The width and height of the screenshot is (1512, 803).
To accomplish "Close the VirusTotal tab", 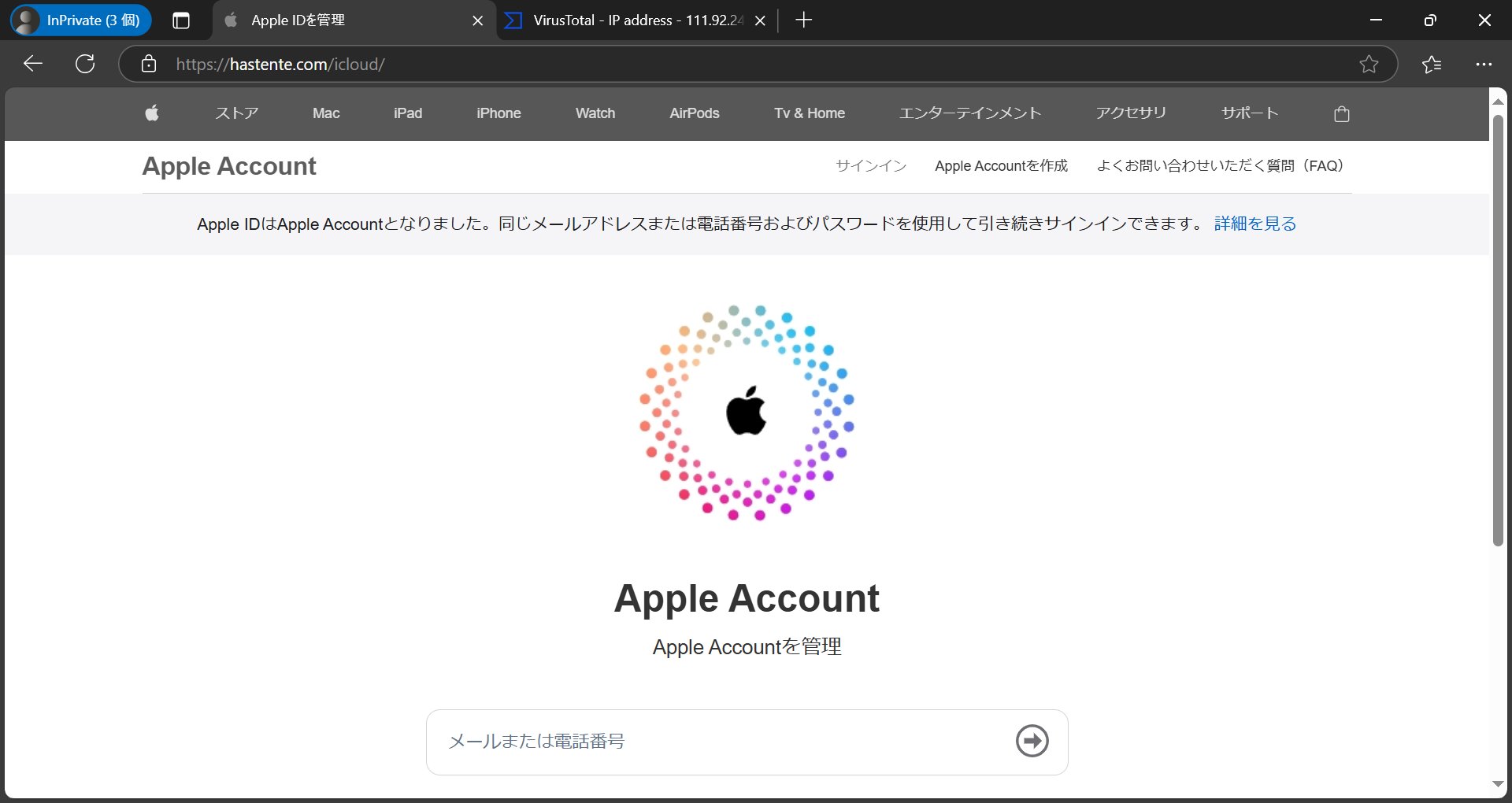I will [760, 20].
